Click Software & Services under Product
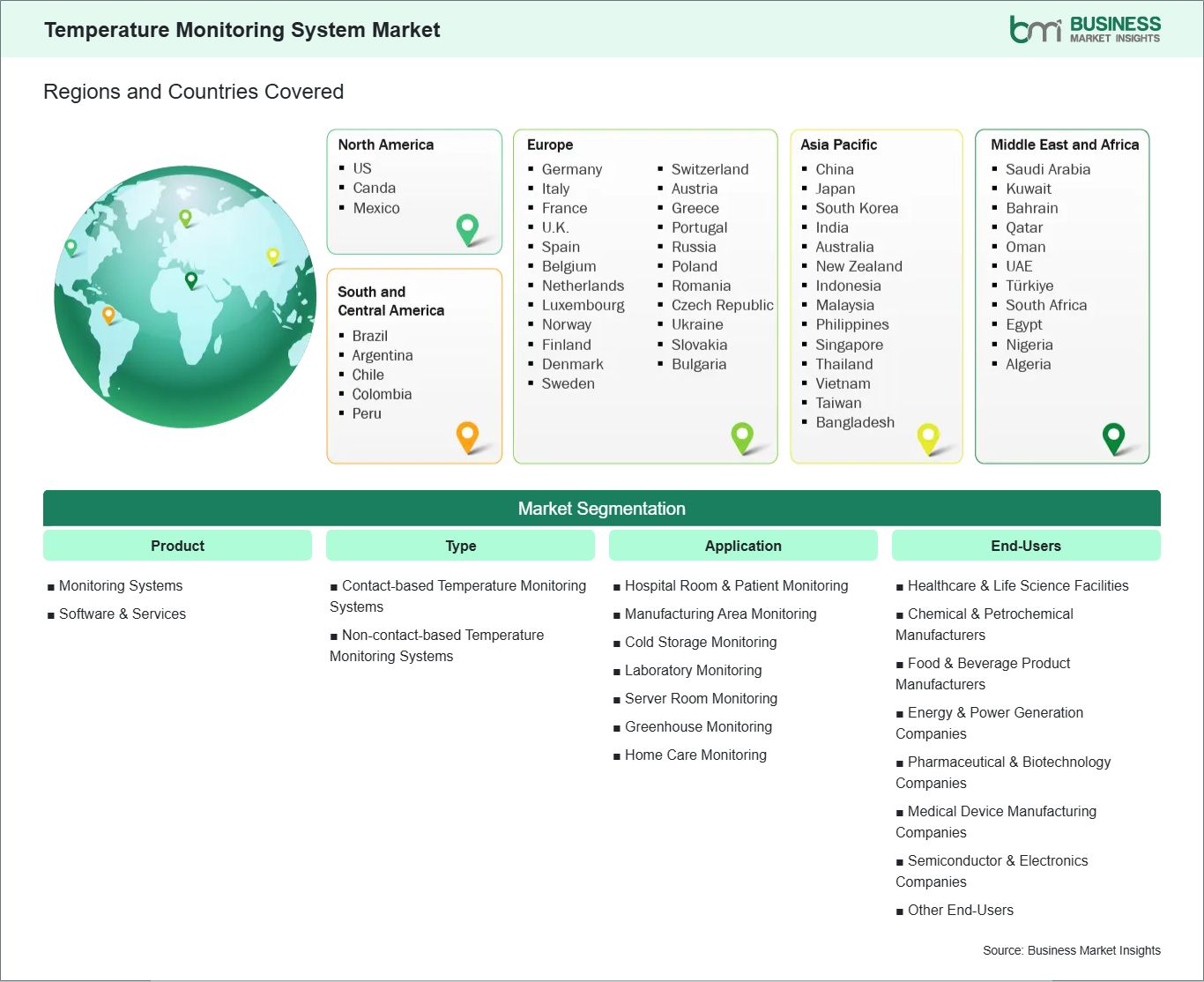Image resolution: width=1204 pixels, height=982 pixels. (x=123, y=614)
